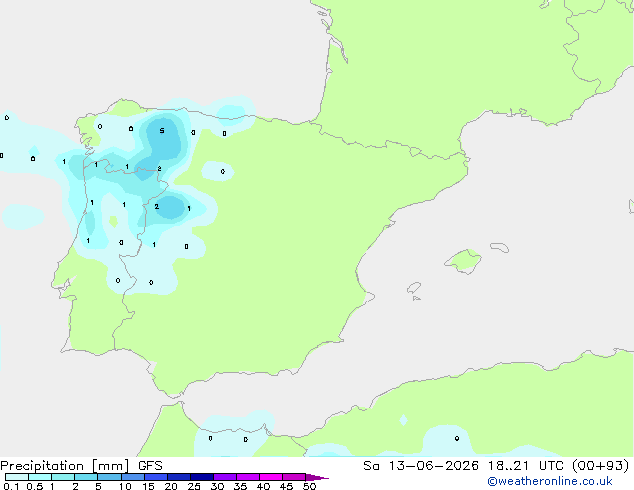The height and width of the screenshot is (490, 634).
Task: Click the "(00+93)" forecast offset text
Action: coord(601,466)
